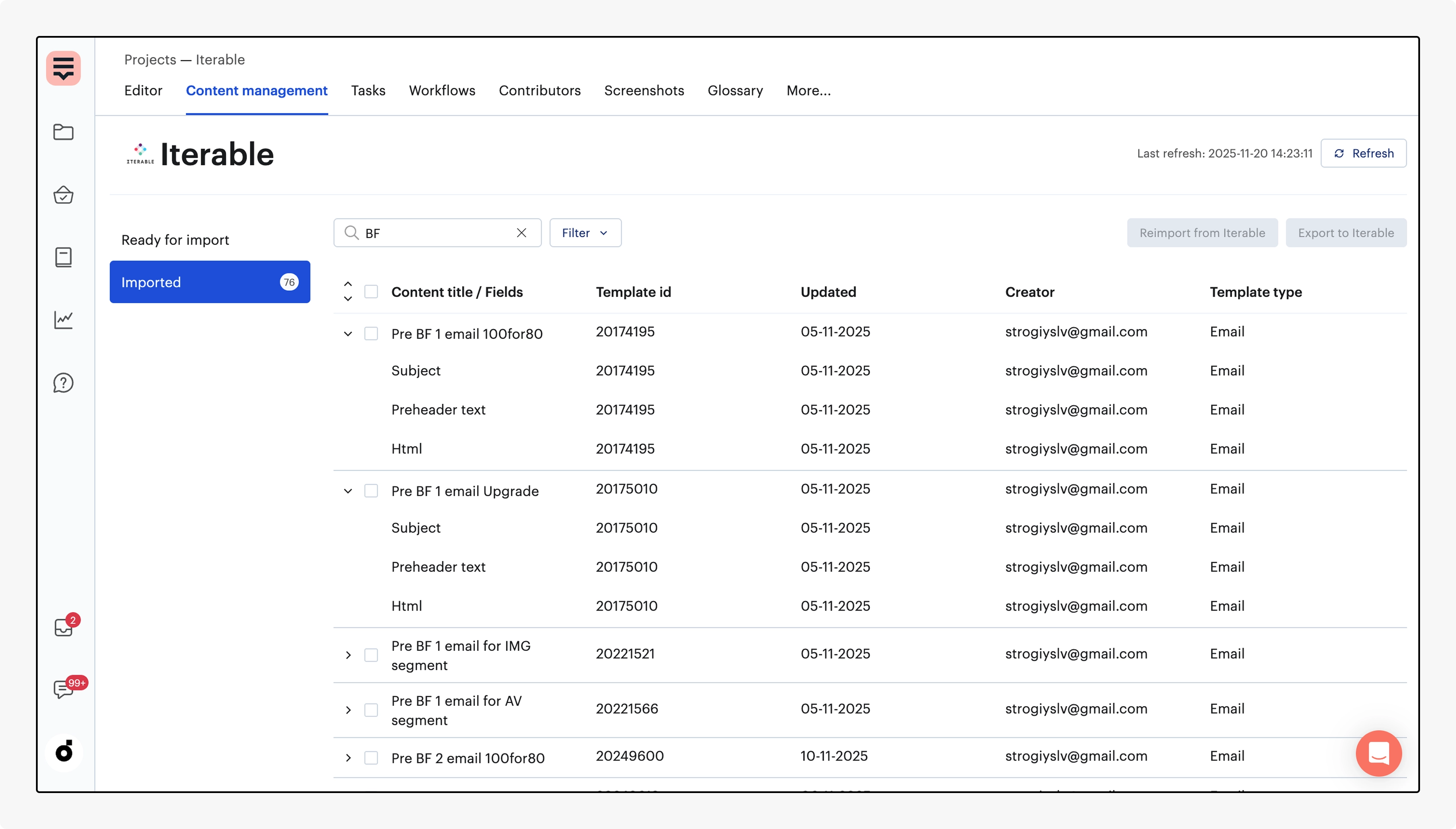Open the help question mark icon in the sidebar

point(63,383)
